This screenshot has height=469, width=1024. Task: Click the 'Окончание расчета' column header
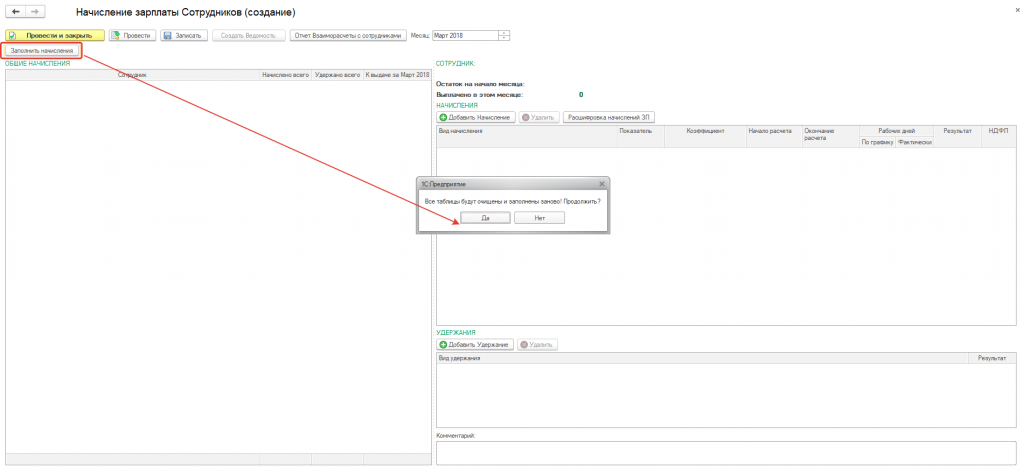tap(830, 137)
